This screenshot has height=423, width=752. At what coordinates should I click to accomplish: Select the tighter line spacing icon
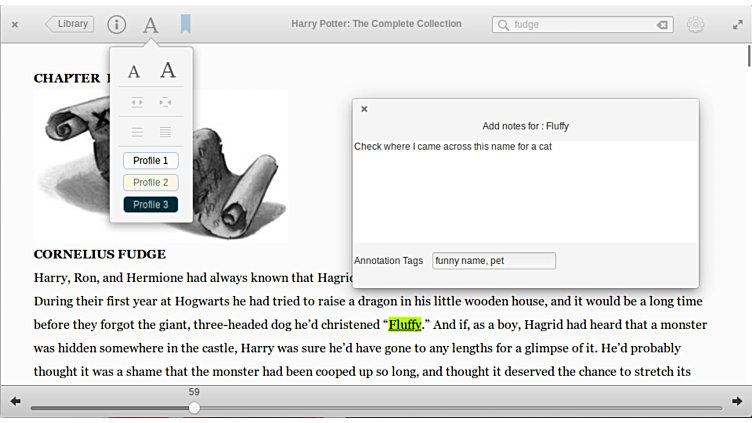165,132
